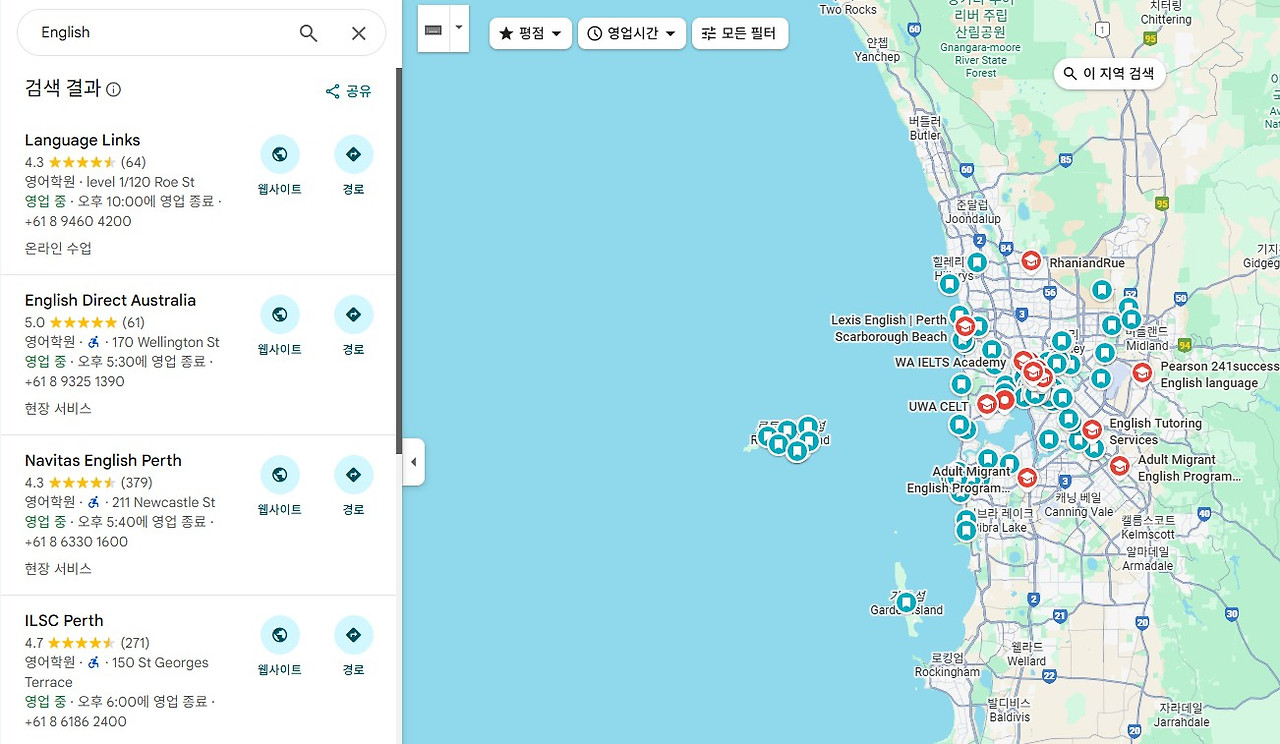Screen dimensions: 1280x744
Task: Open ILSC Perth website icon
Action: [280, 635]
